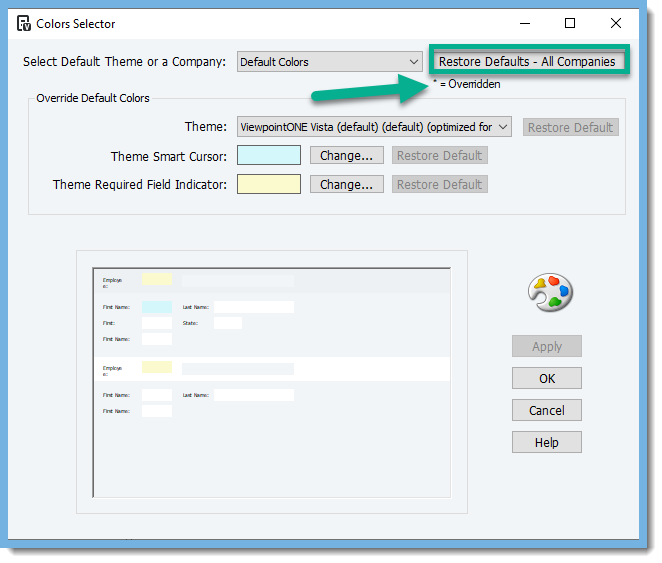Click the Apply button

click(547, 346)
